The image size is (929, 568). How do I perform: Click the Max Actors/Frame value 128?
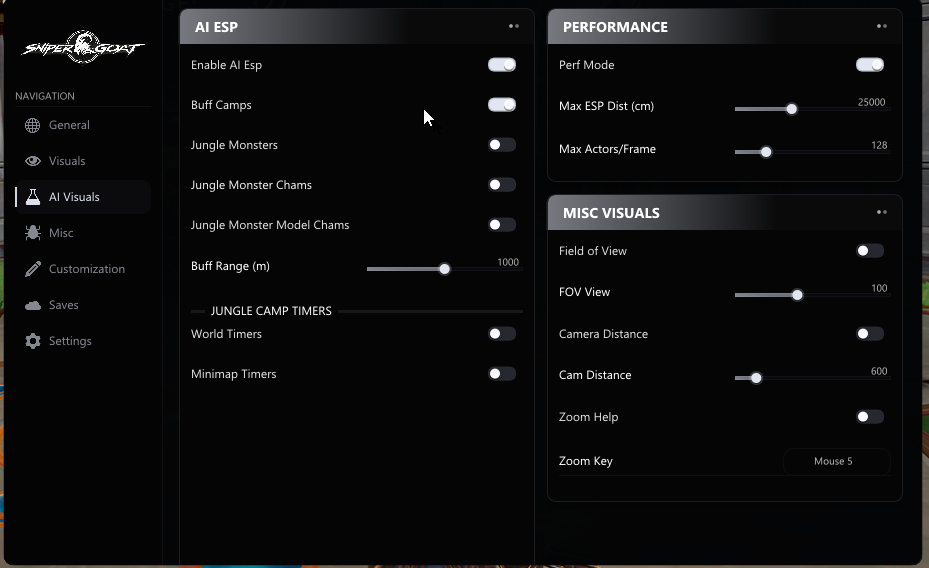(x=879, y=145)
